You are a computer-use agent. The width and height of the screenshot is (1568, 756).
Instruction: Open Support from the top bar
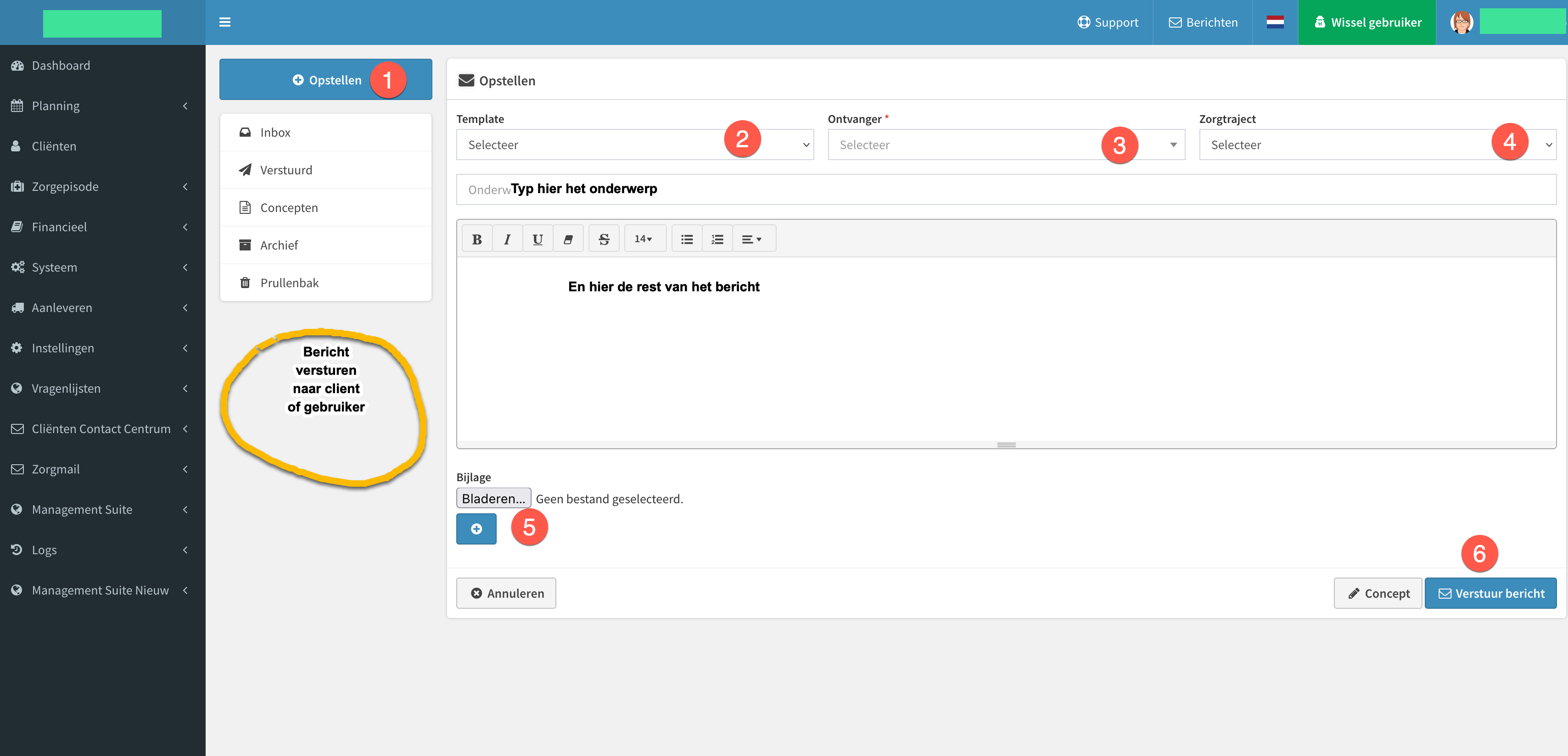click(1107, 22)
